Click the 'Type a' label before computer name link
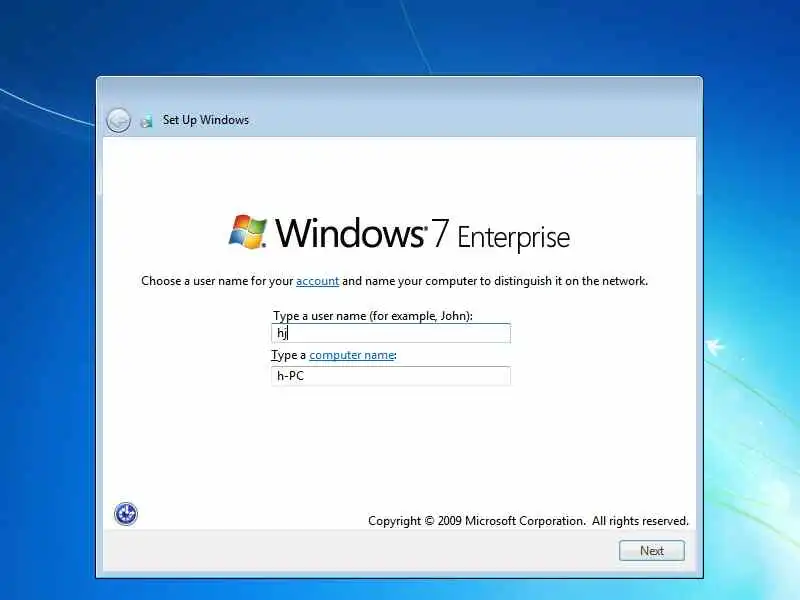The height and width of the screenshot is (600, 800). point(289,355)
